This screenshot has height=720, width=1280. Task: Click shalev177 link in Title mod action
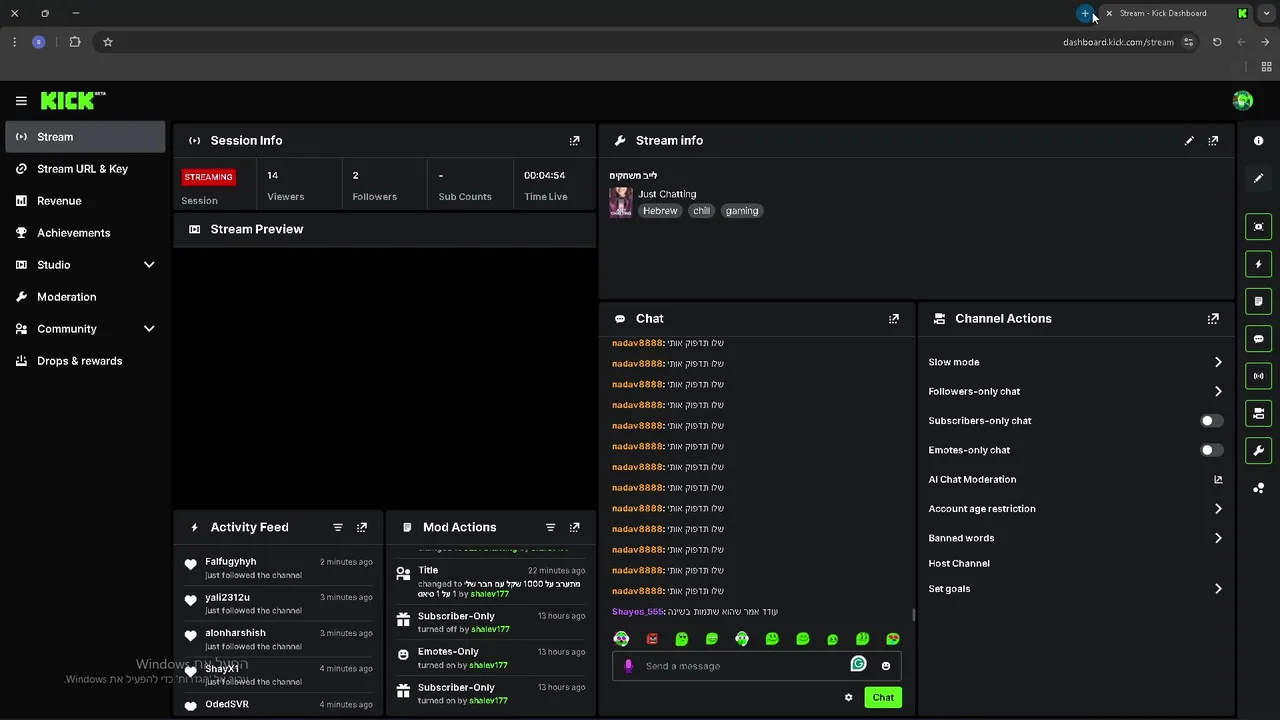pos(490,594)
